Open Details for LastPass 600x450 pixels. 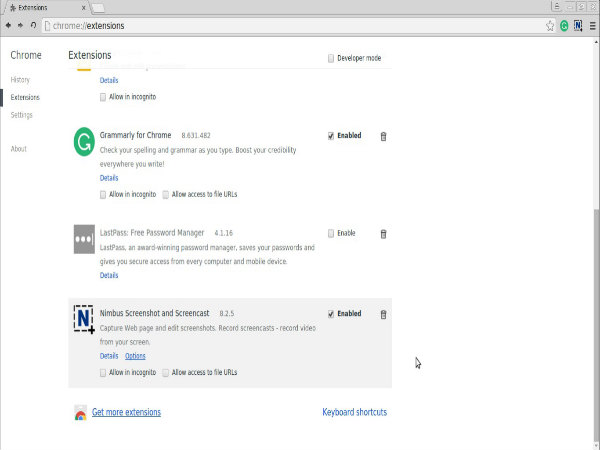109,275
